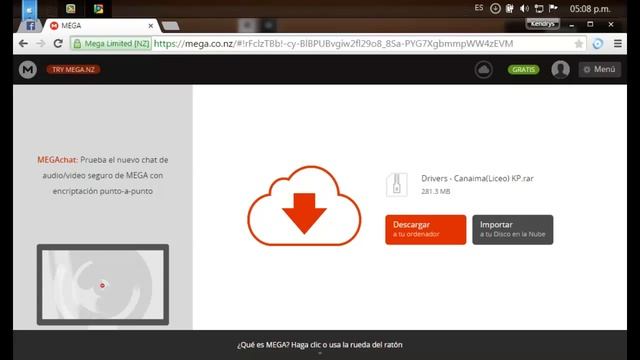Click the MEGA logo in the header

27,70
